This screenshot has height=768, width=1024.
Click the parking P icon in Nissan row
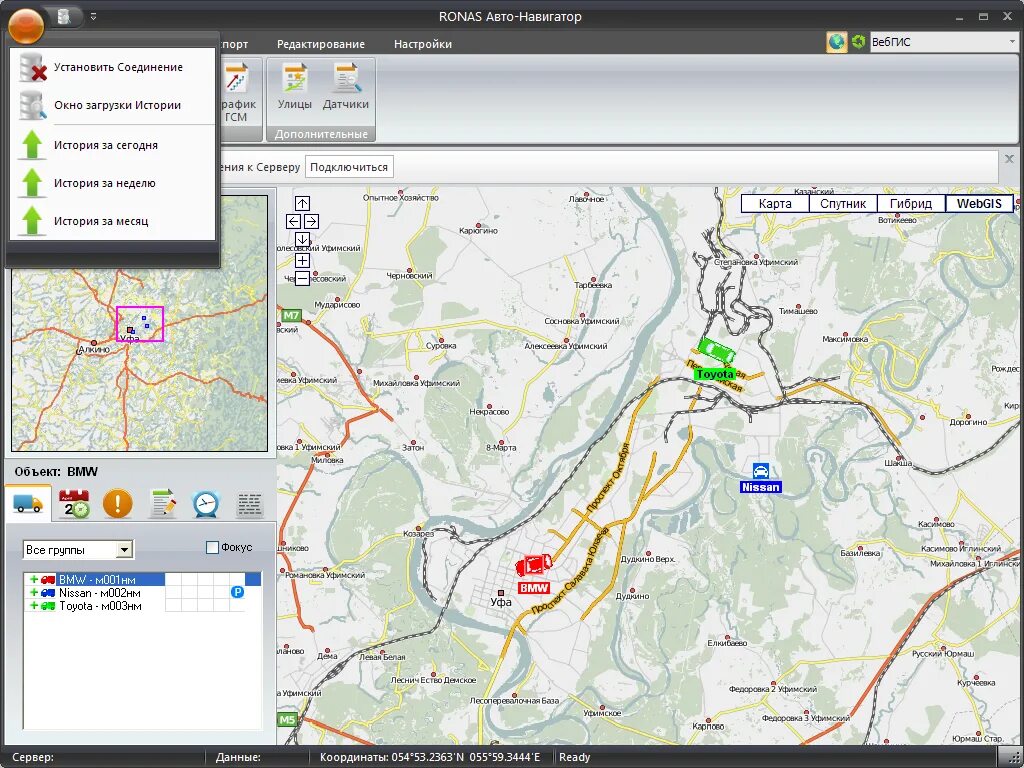pos(237,592)
